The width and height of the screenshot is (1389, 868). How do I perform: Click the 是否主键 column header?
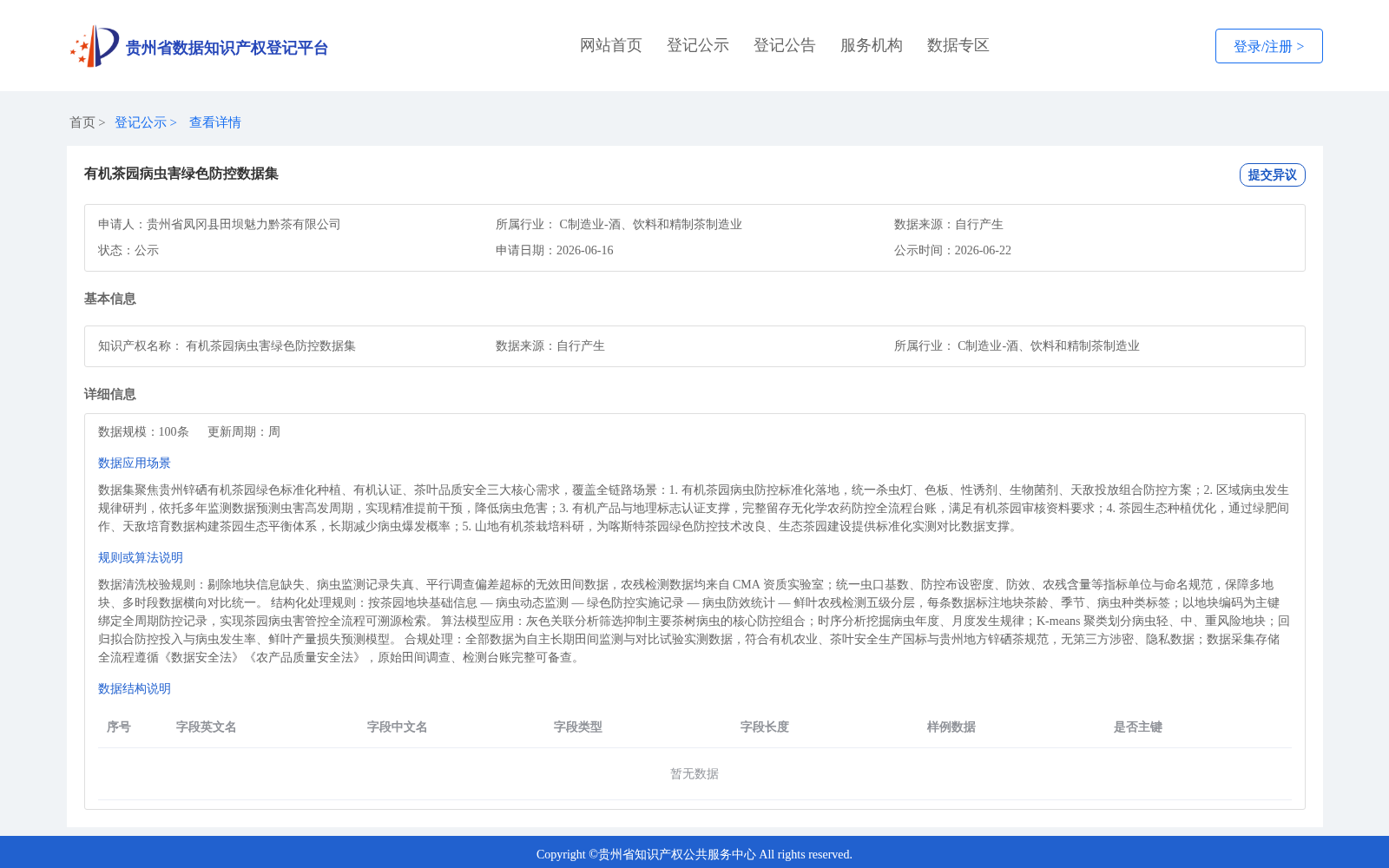point(1138,727)
